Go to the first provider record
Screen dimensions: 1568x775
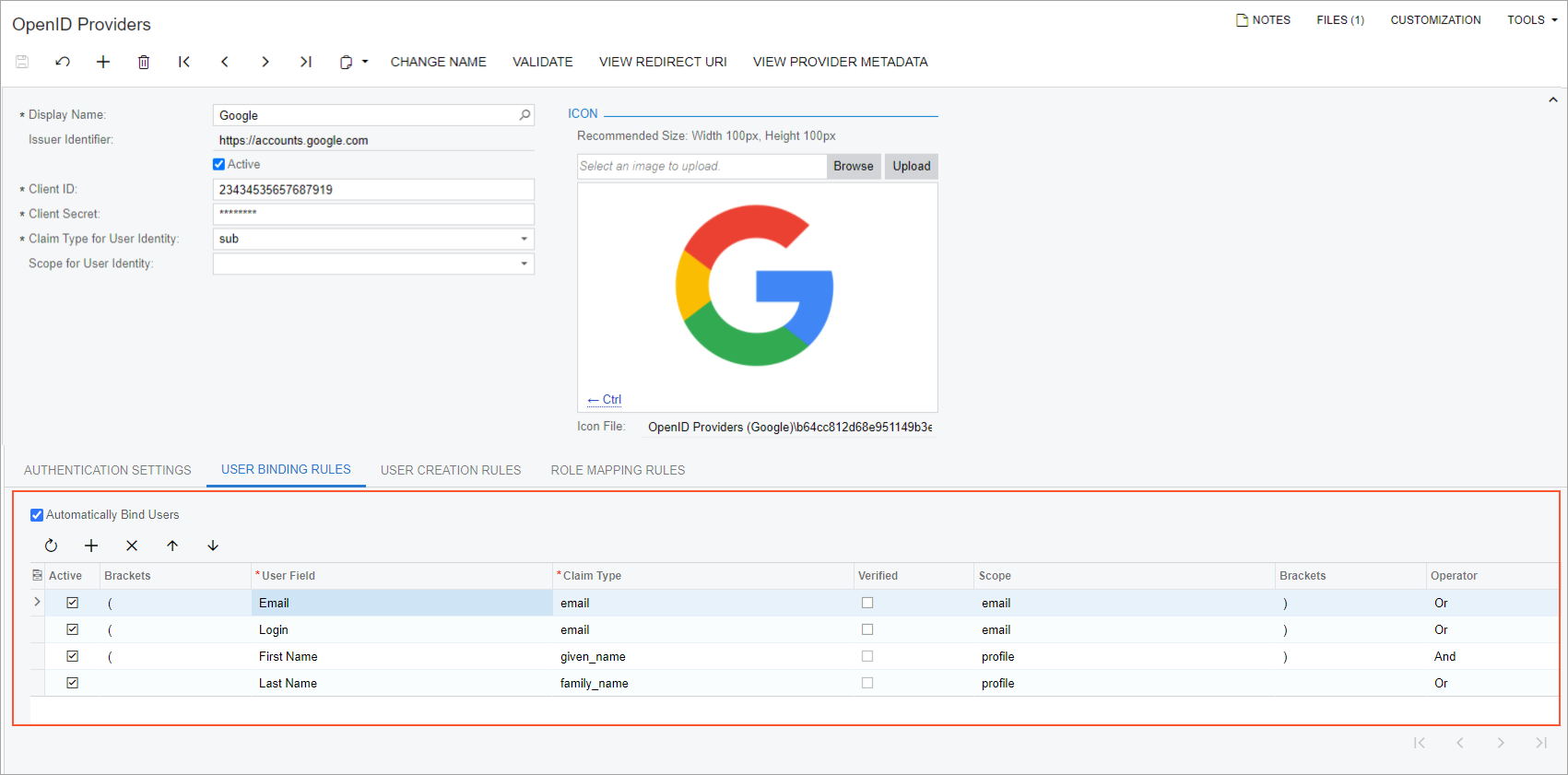tap(184, 62)
